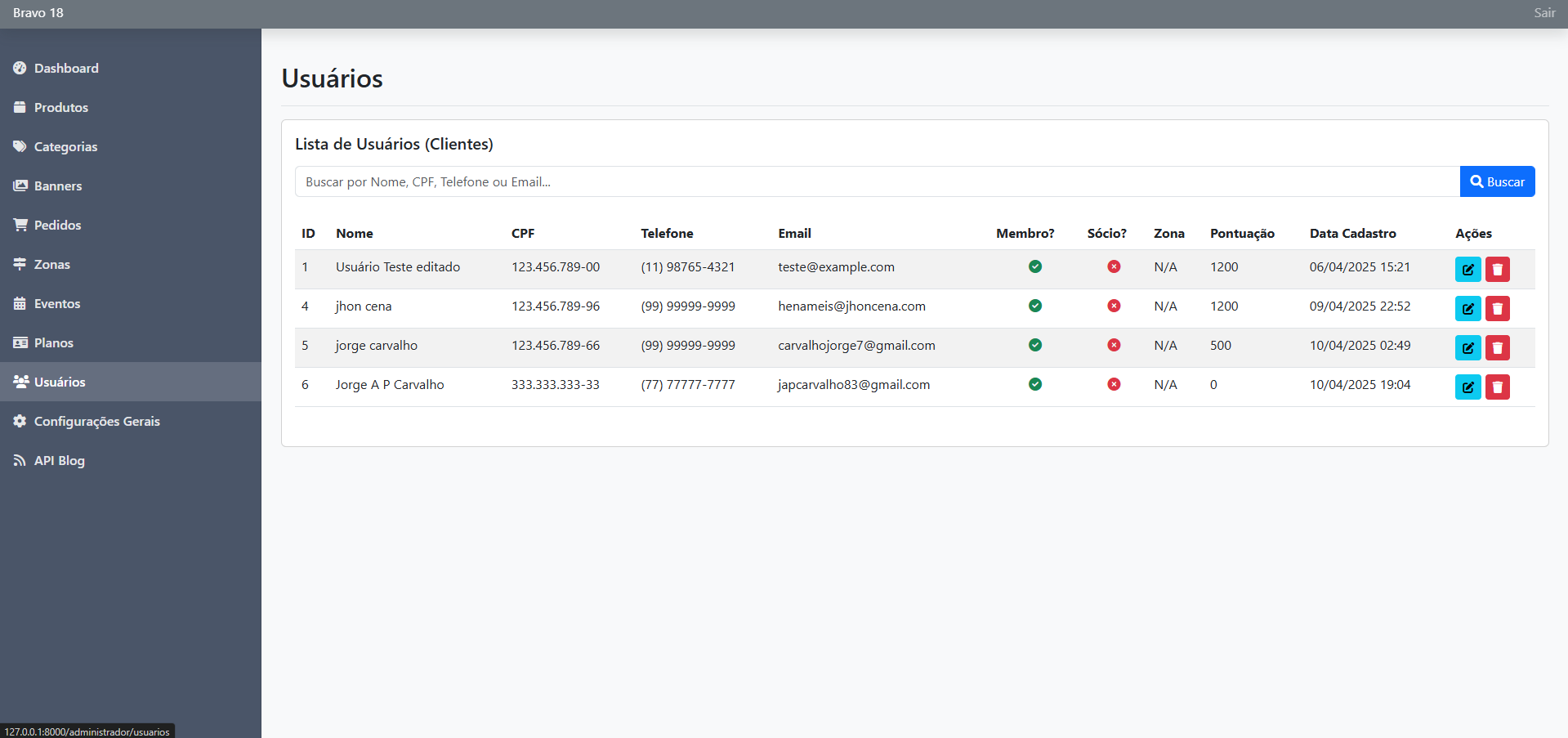Click phone (77) 77777-7777
The height and width of the screenshot is (738, 1568).
[x=688, y=385]
